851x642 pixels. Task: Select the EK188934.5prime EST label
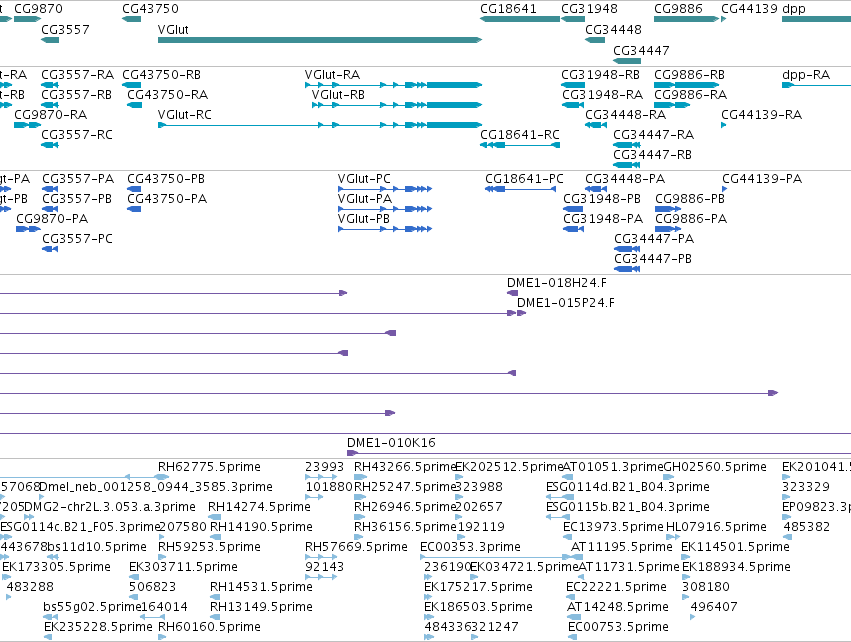click(736, 567)
